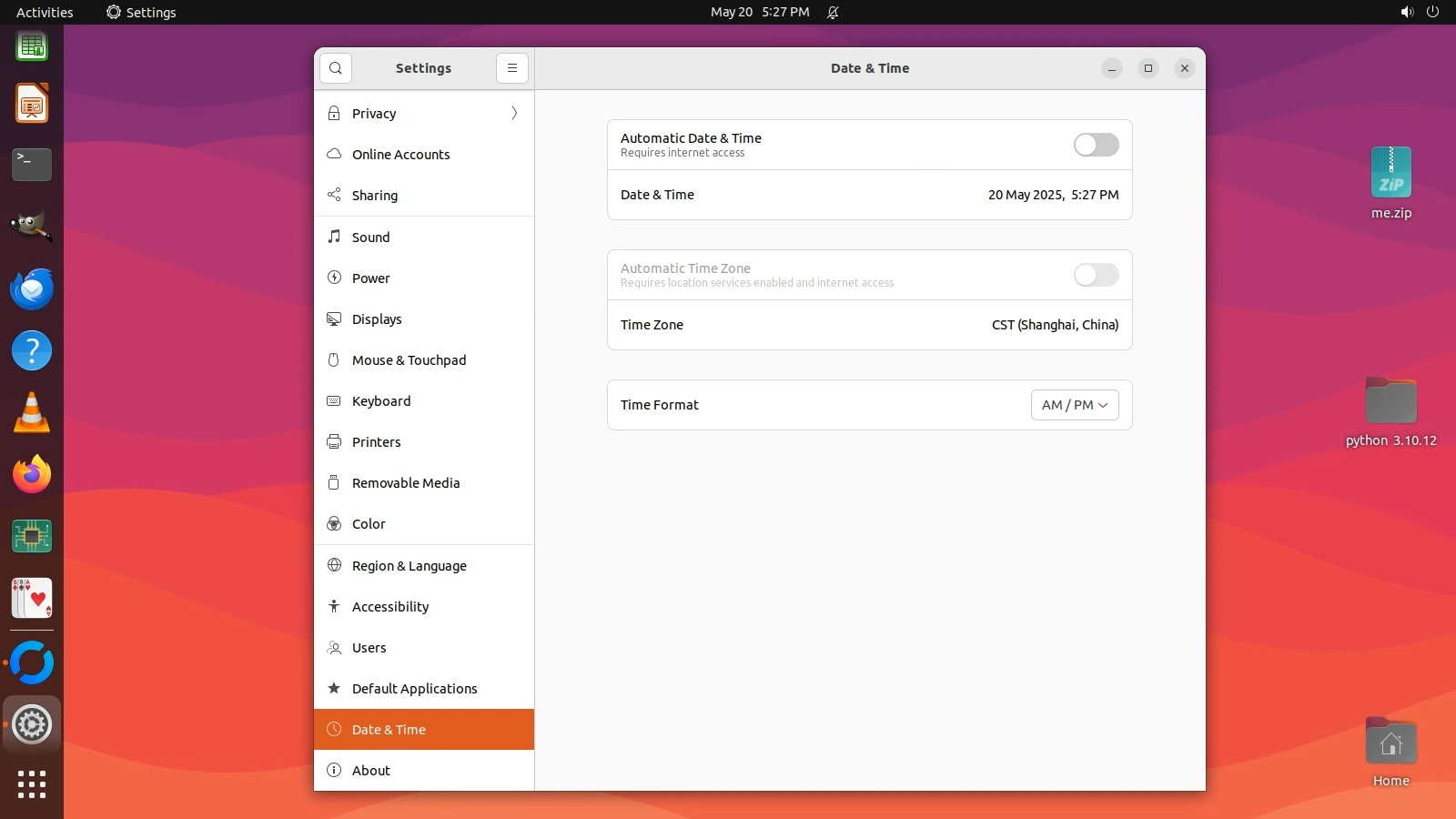
Task: Click Activities in the top-left corner
Action: 45,12
